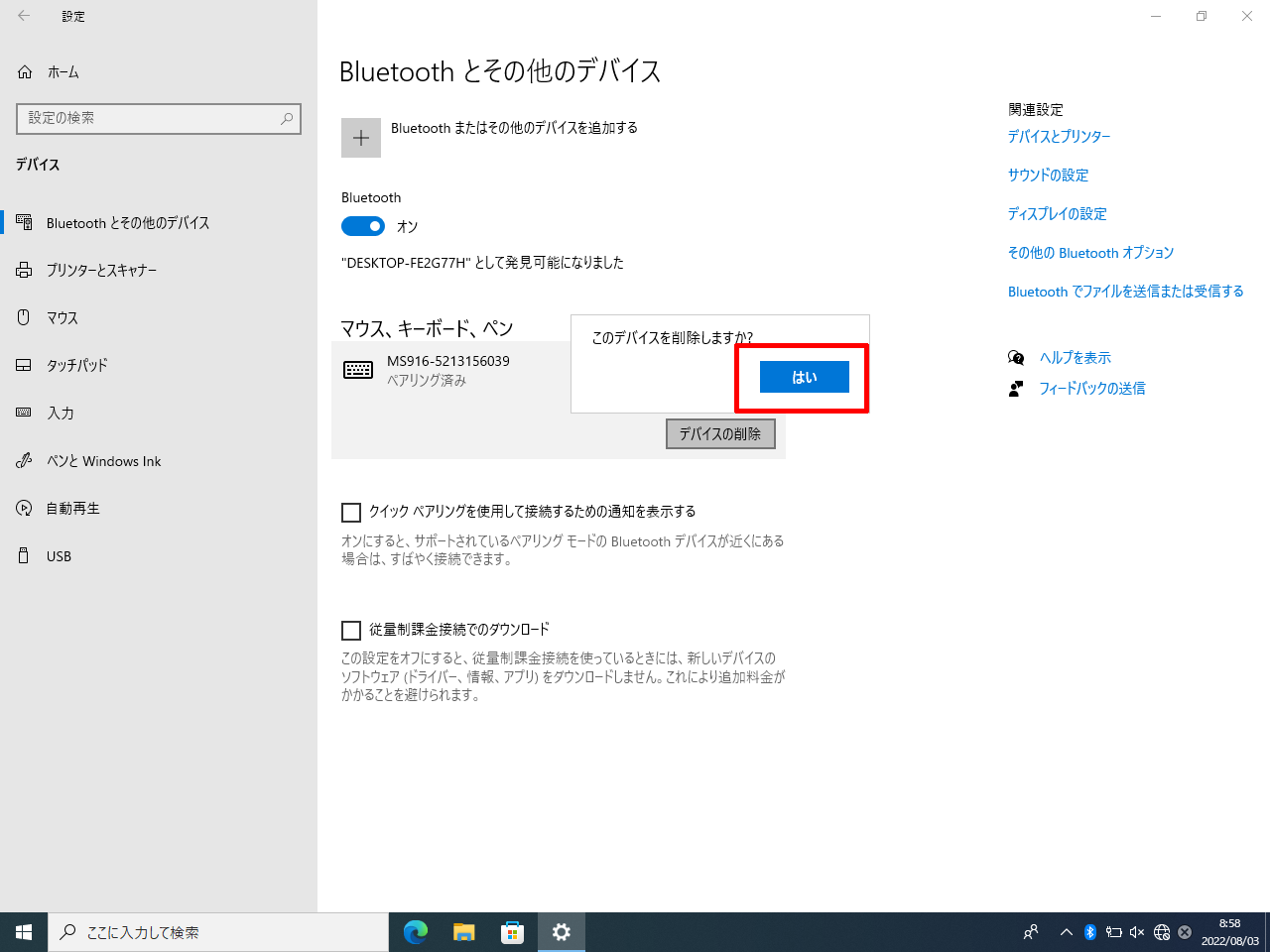Viewport: 1270px width, 952px height.
Task: Enable クイック ペアリング notification checkbox
Action: [x=351, y=513]
